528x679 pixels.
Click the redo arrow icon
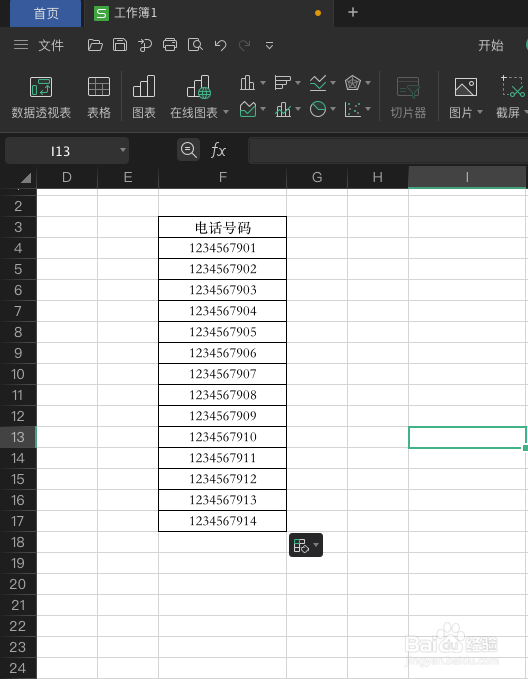(x=245, y=45)
